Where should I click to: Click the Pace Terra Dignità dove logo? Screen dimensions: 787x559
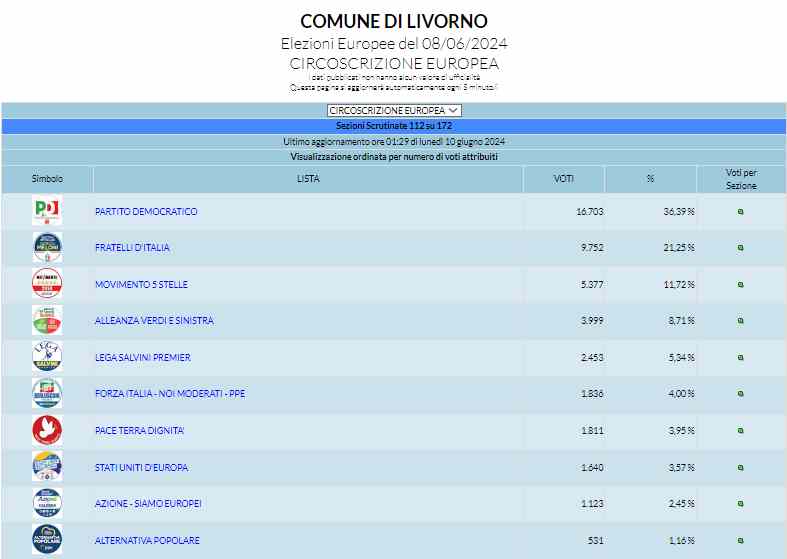pyautogui.click(x=47, y=430)
